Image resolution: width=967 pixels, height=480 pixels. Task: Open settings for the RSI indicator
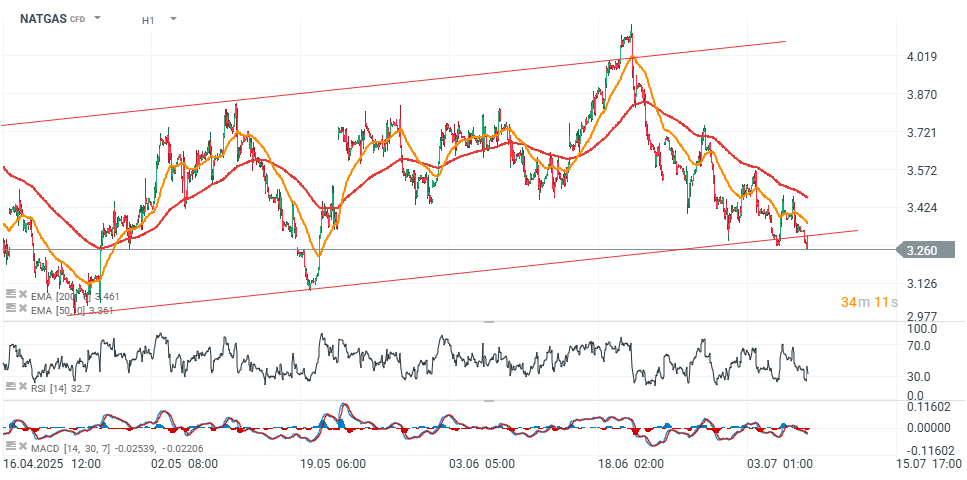tap(10, 386)
